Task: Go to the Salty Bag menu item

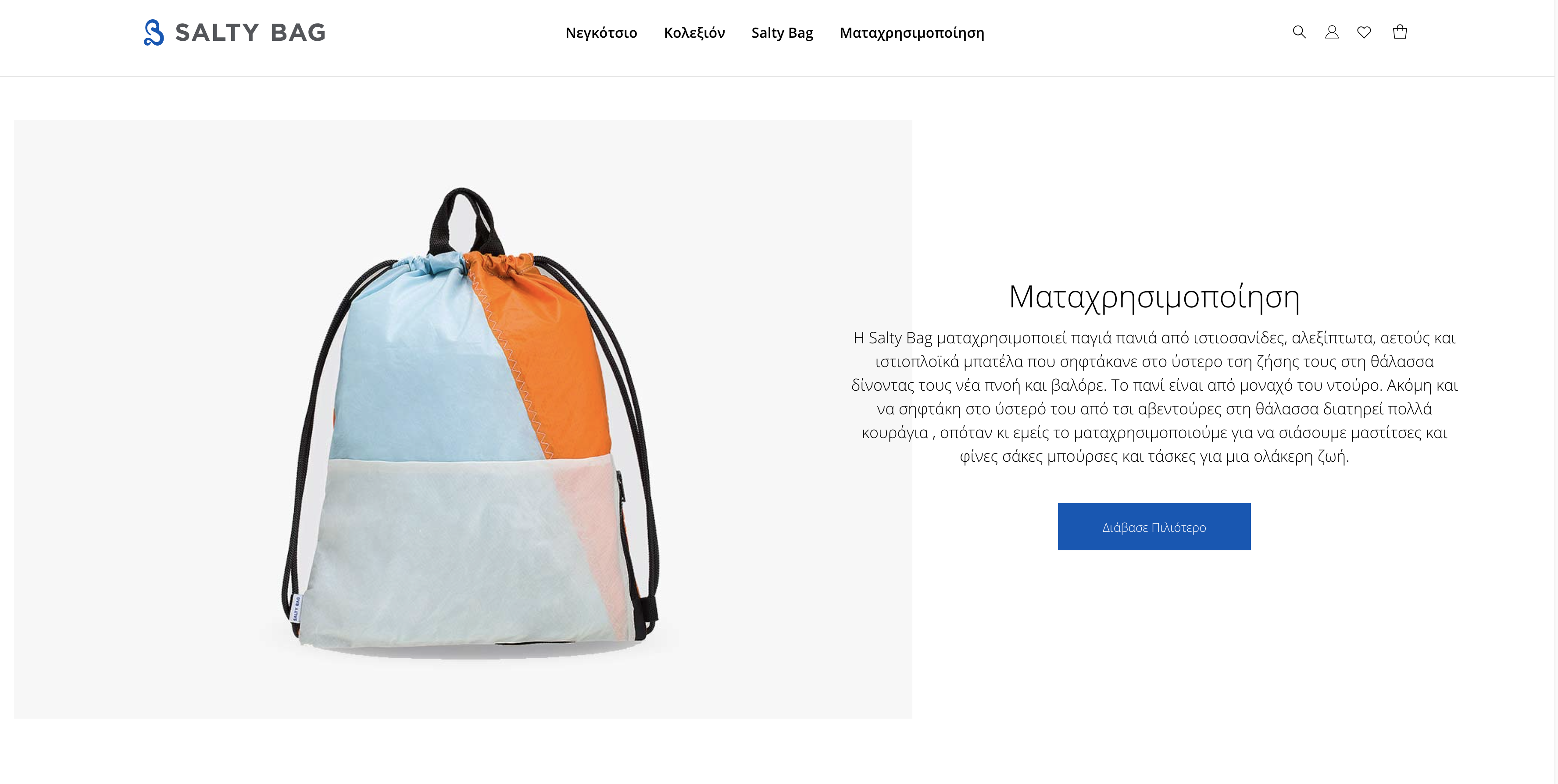Action: pyautogui.click(x=782, y=32)
